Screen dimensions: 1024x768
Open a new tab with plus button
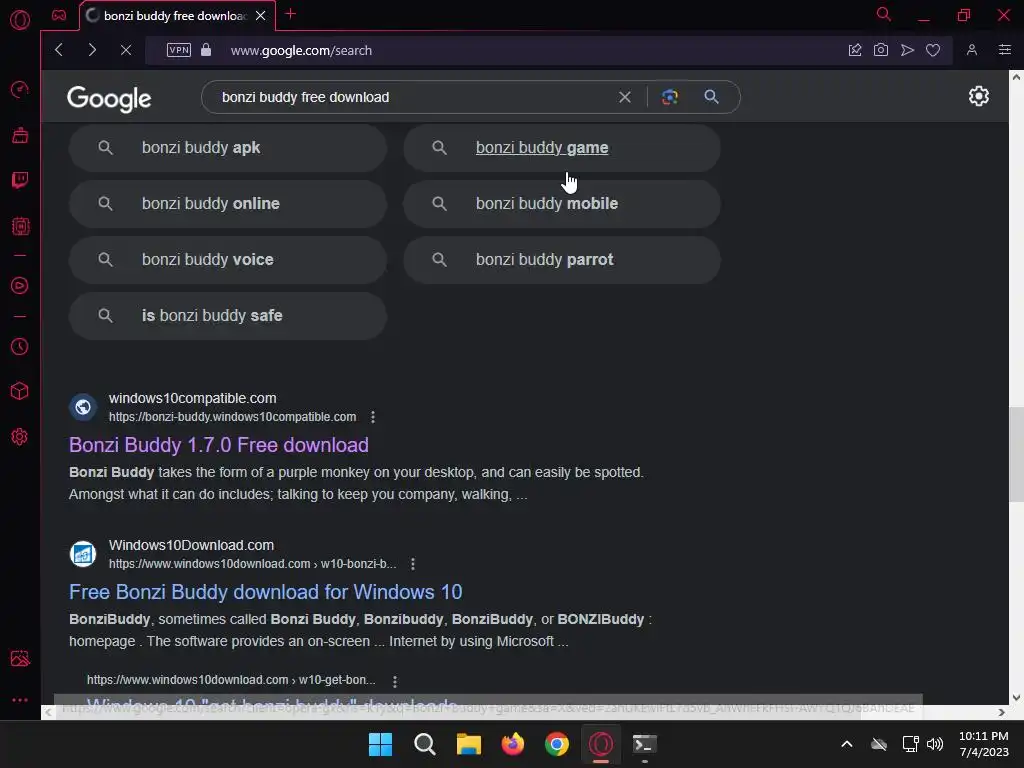click(x=291, y=14)
